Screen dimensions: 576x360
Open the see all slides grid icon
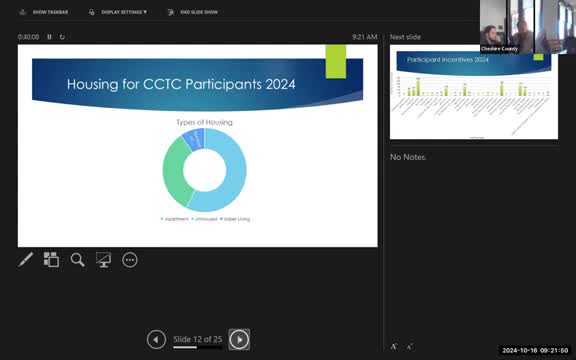pyautogui.click(x=51, y=260)
